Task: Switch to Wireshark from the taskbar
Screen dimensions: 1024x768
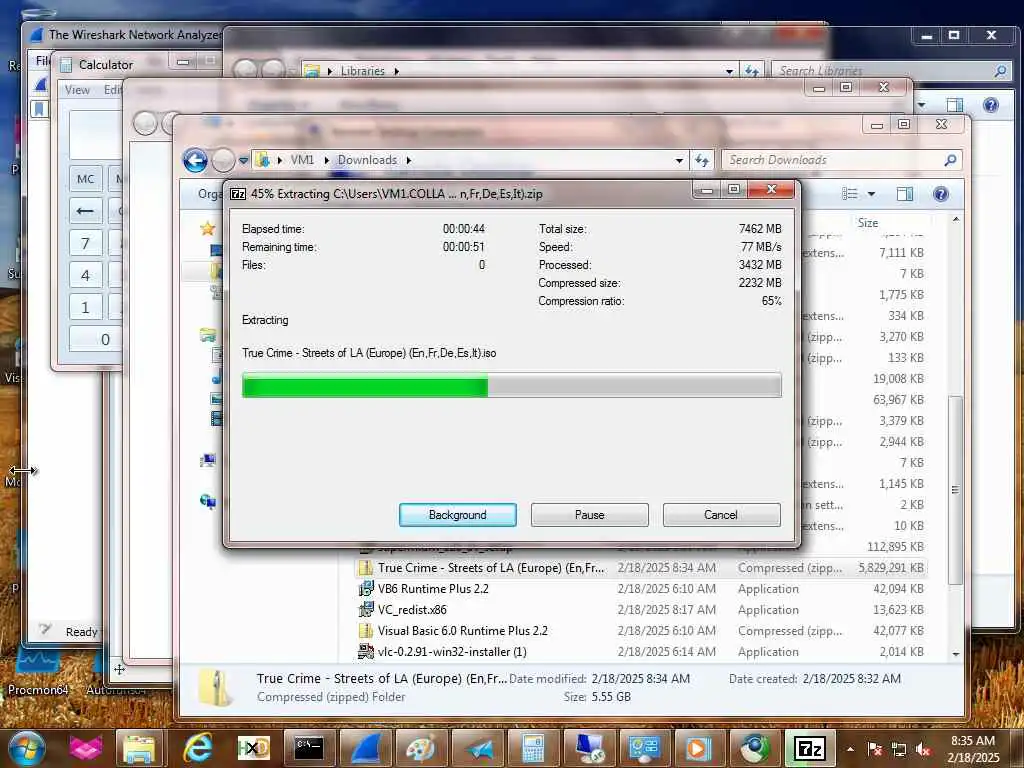Action: (x=366, y=748)
